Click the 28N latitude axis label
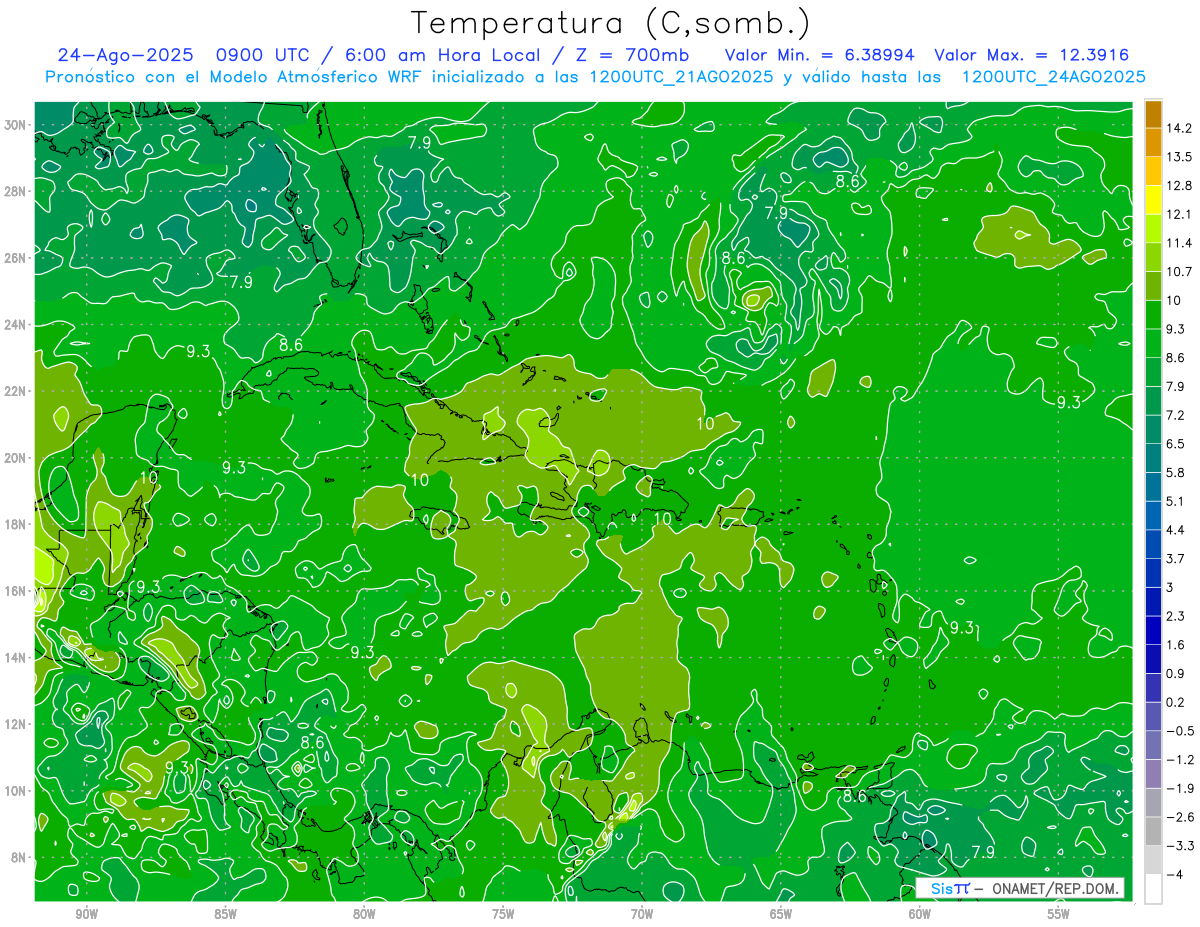Image resolution: width=1200 pixels, height=927 pixels. point(16,191)
